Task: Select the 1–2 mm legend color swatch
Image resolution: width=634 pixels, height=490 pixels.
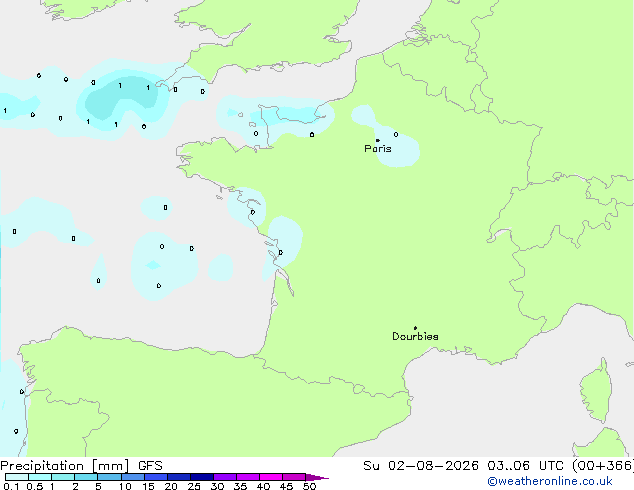Action: [x=63, y=477]
